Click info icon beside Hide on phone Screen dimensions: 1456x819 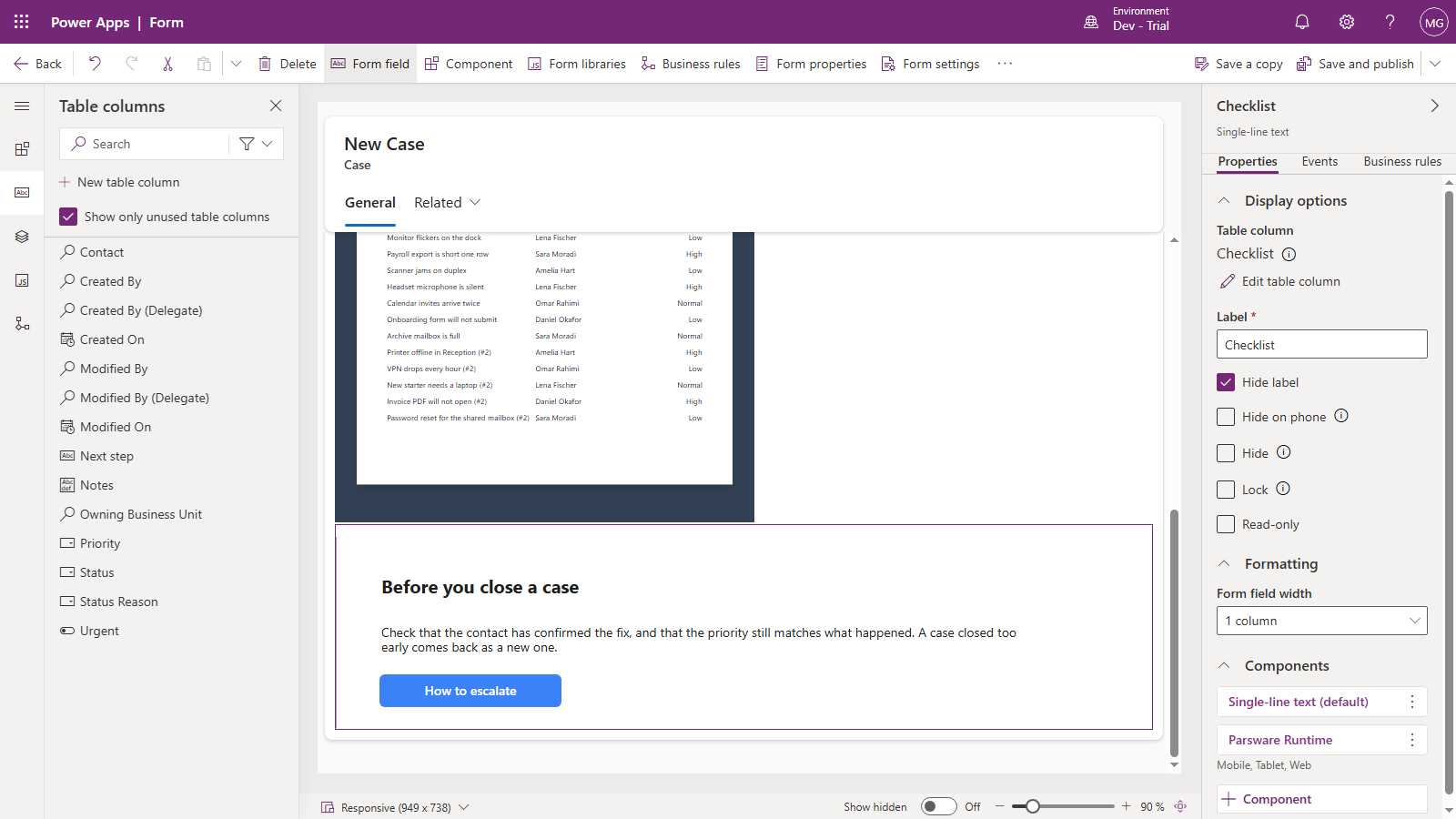click(x=1341, y=416)
